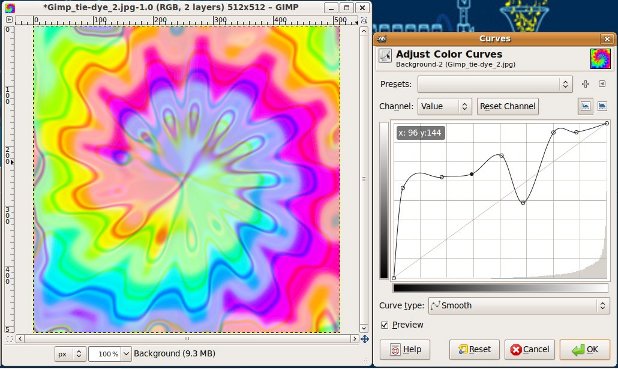Click the GIMP Wilber icon in image title bar
The width and height of the screenshot is (618, 369).
10,7
